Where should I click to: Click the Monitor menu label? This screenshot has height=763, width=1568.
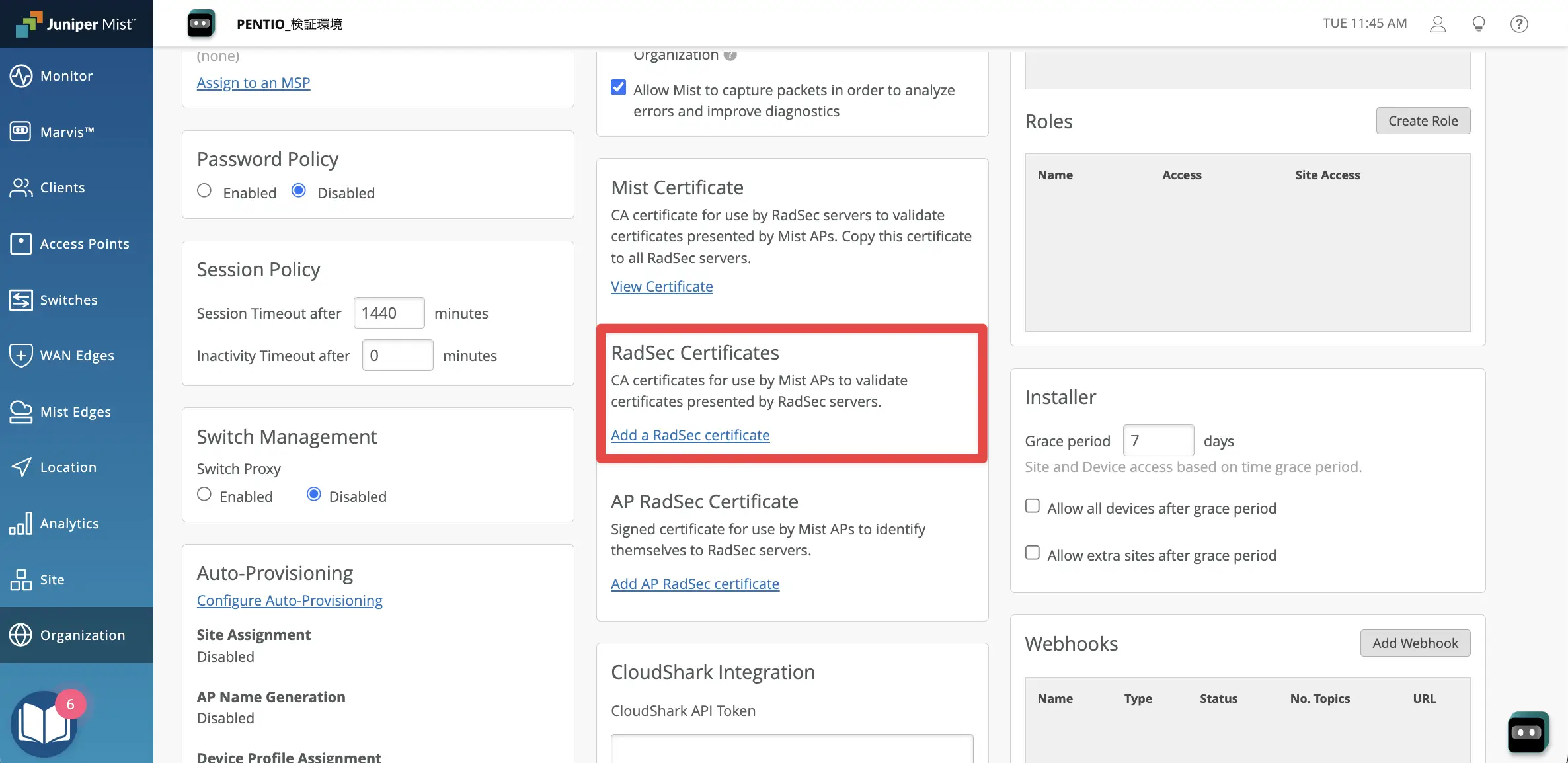coord(67,76)
